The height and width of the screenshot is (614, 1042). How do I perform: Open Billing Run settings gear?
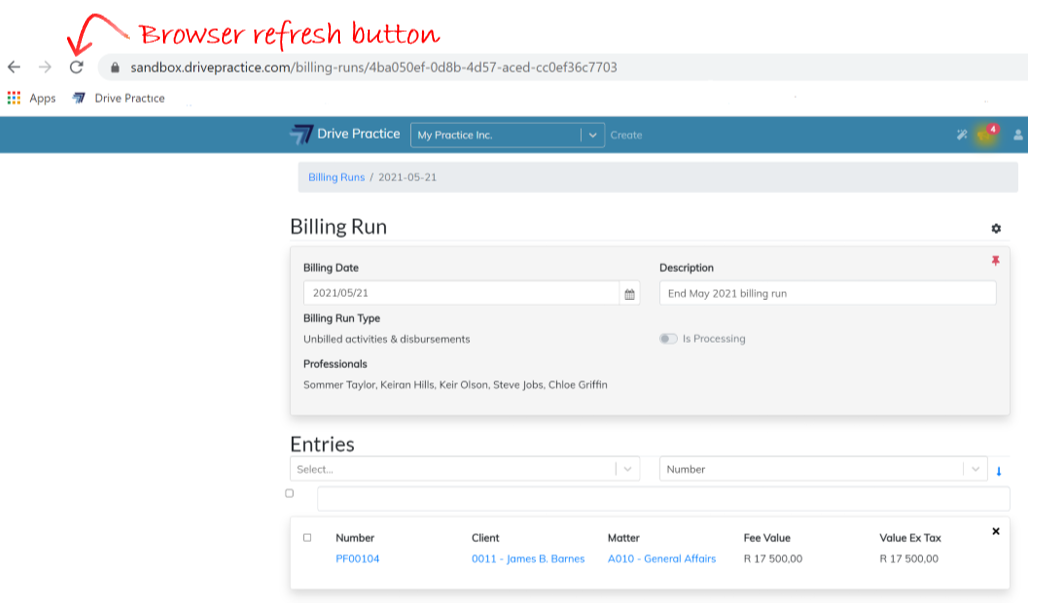pyautogui.click(x=996, y=229)
